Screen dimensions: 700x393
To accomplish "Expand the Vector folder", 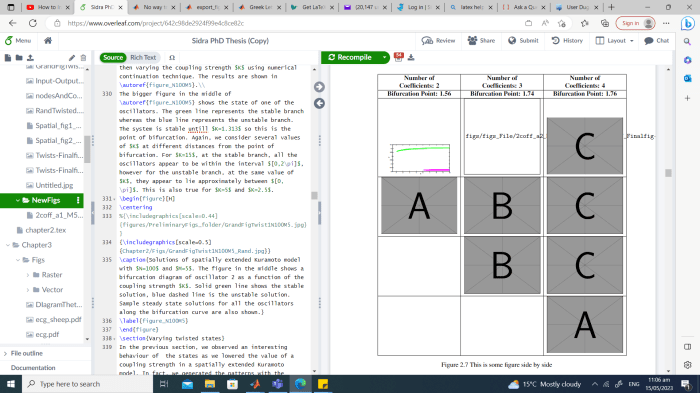I will [x=28, y=289].
